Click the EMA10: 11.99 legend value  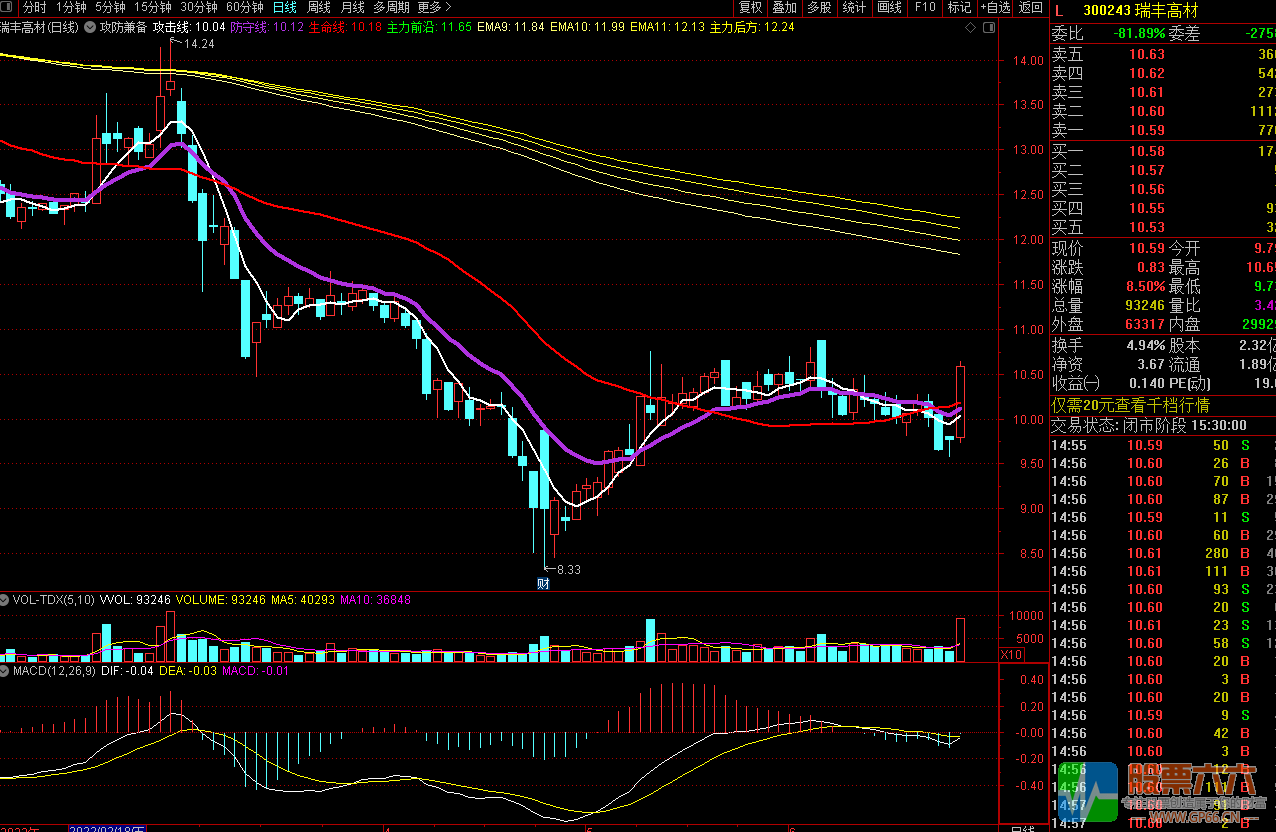click(586, 27)
